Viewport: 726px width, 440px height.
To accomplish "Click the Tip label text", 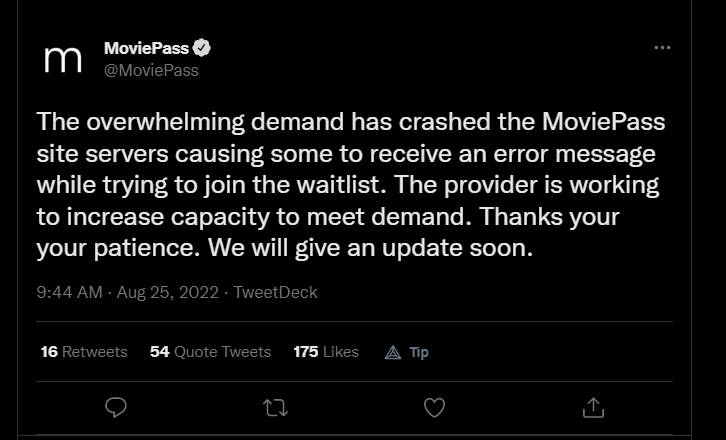I will [419, 352].
